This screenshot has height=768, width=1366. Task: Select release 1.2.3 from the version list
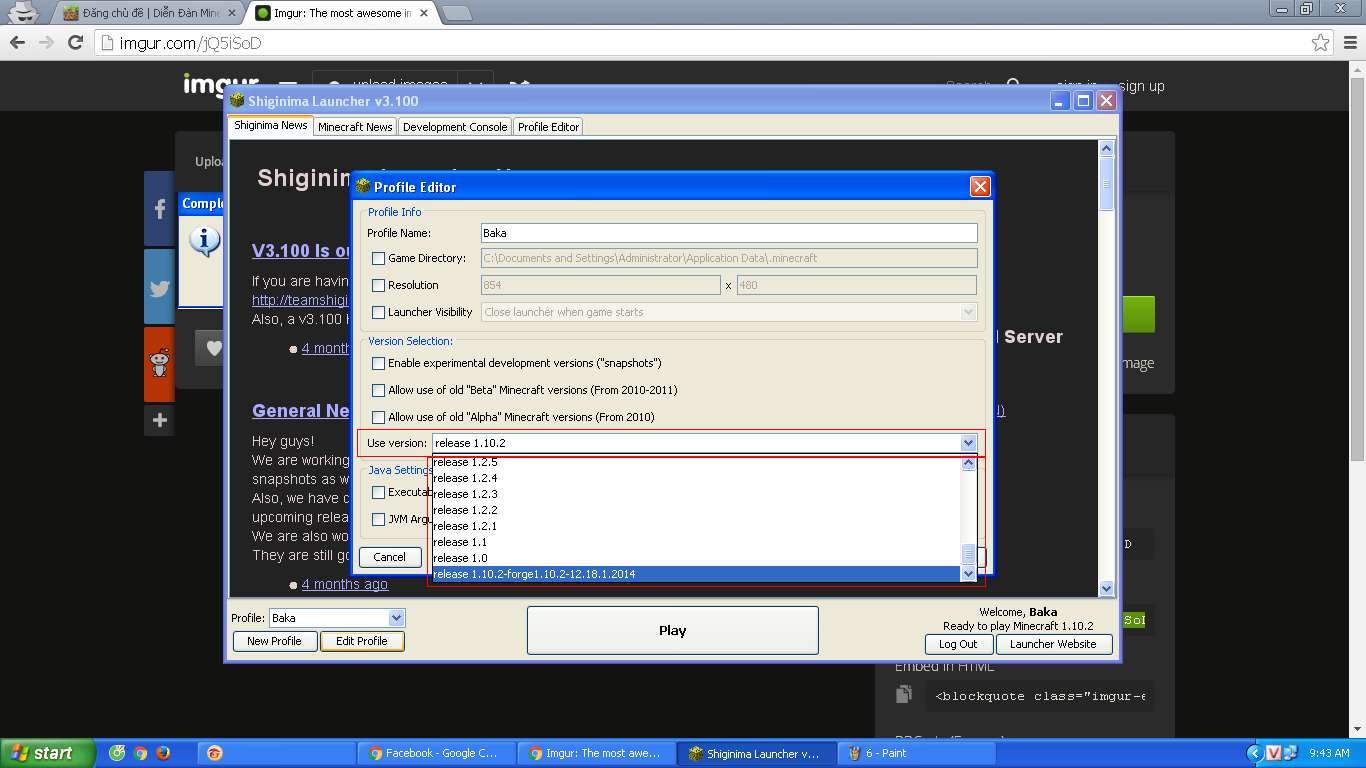(x=694, y=494)
